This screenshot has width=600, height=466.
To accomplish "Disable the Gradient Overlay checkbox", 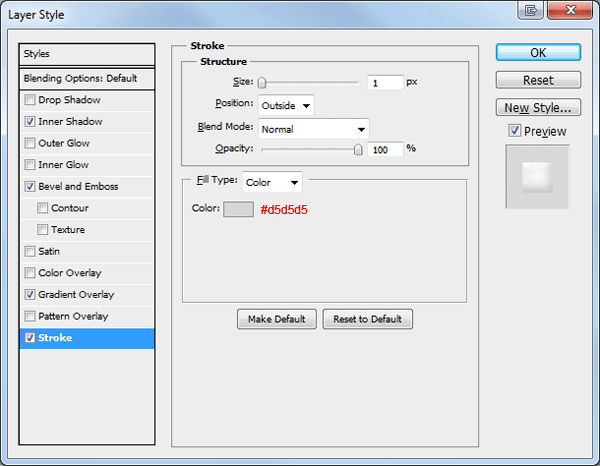I will (x=30, y=295).
